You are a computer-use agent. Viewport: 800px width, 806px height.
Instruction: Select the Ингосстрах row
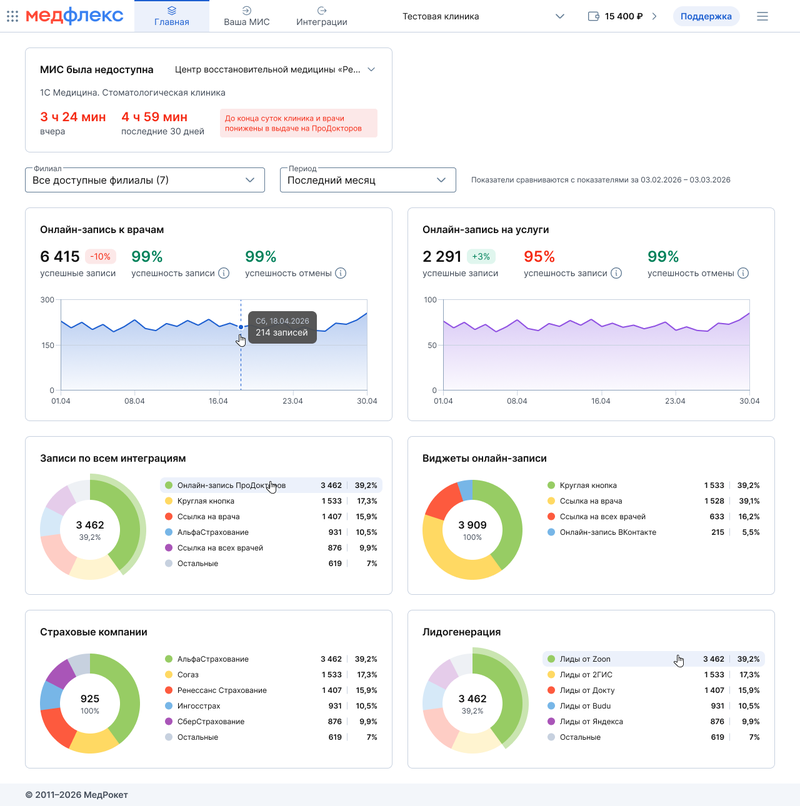tap(271, 706)
